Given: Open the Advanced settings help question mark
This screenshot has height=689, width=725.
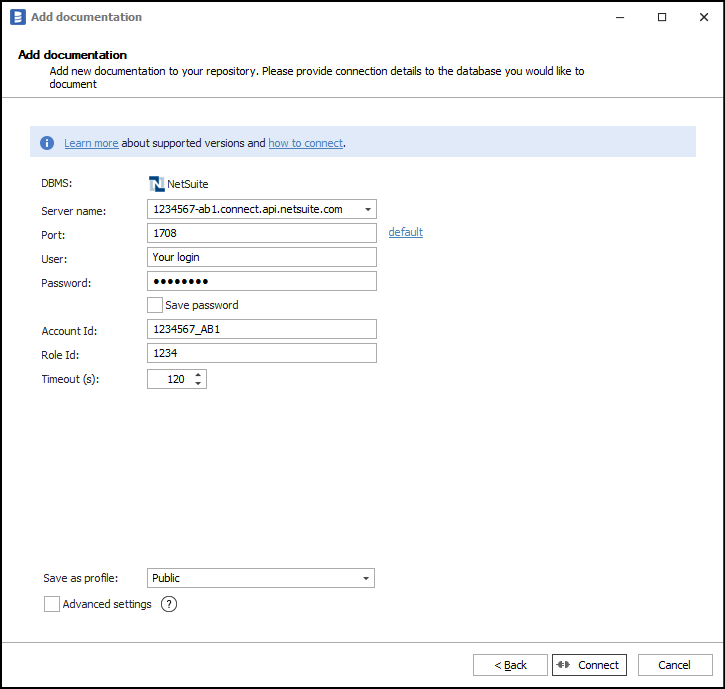Looking at the screenshot, I should point(169,604).
